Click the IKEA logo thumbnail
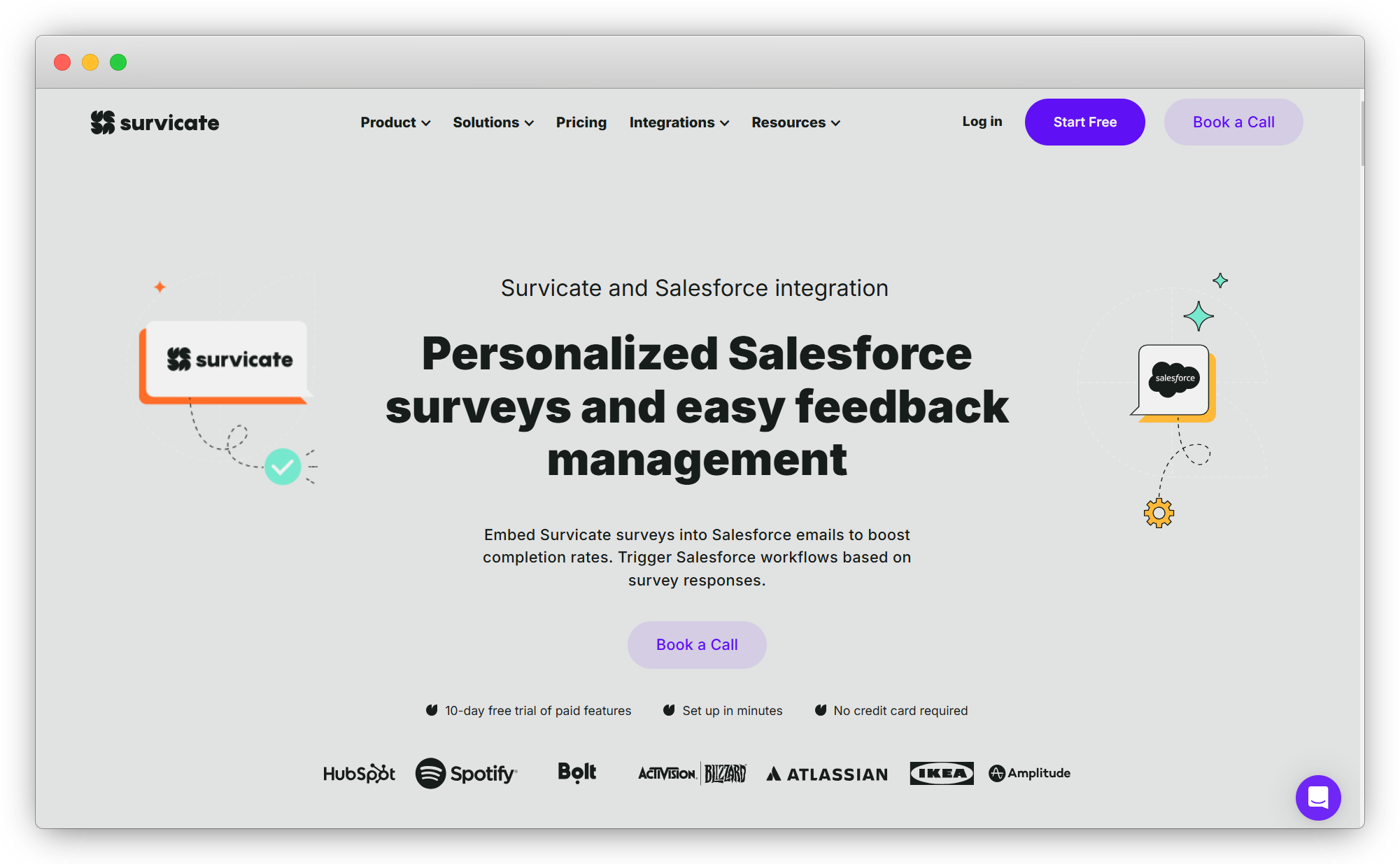The height and width of the screenshot is (864, 1400). pos(940,772)
